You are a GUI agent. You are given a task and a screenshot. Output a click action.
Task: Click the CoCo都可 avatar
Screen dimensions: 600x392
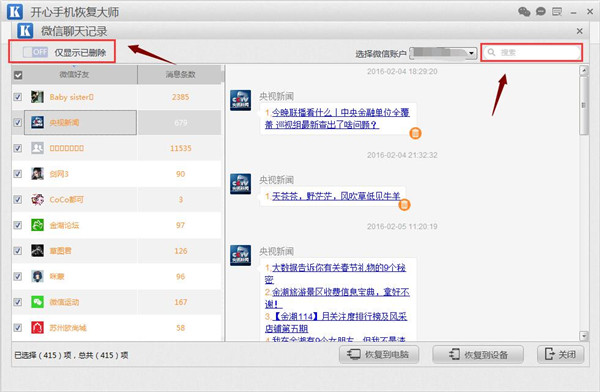coord(37,199)
